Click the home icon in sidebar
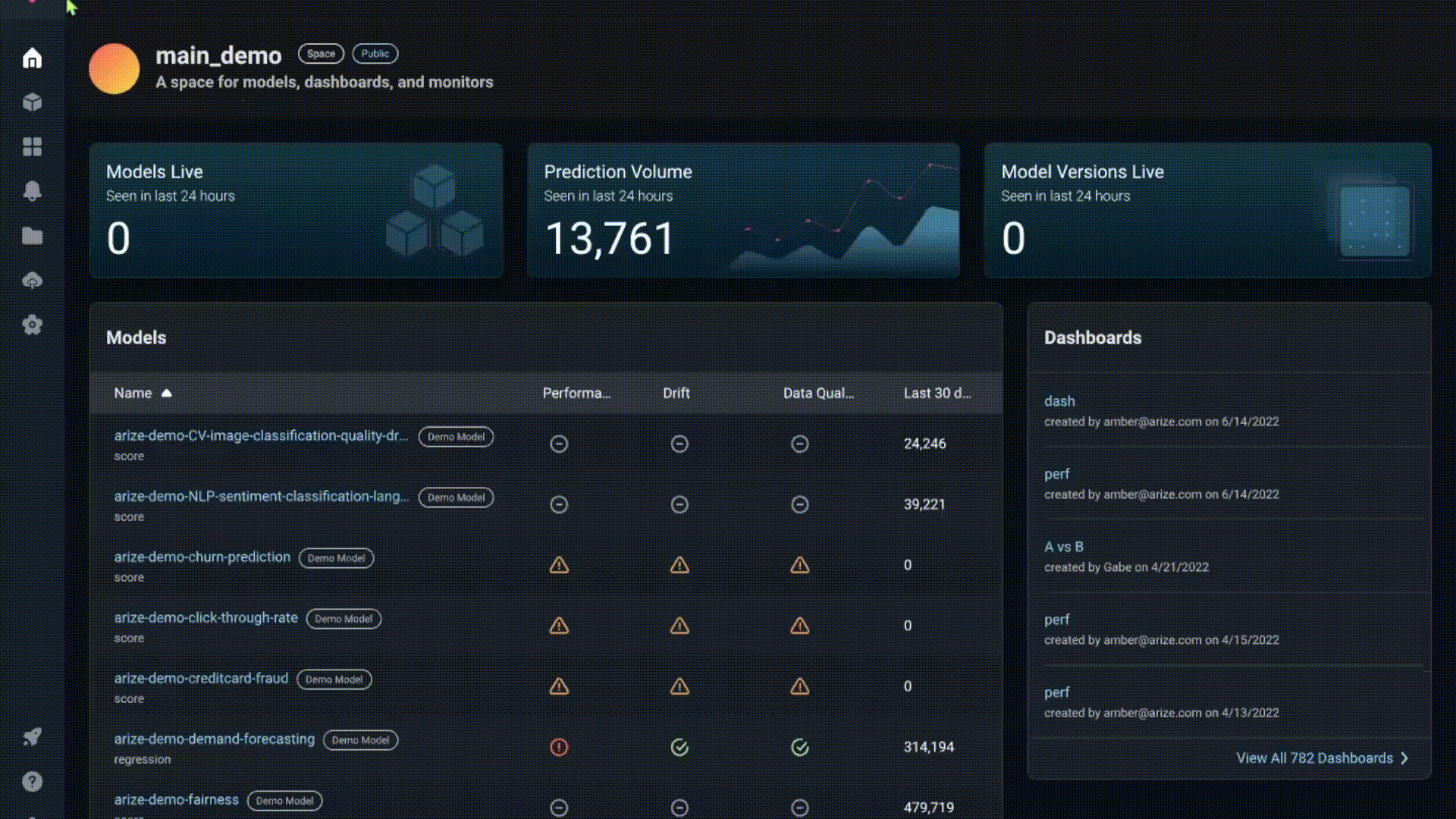 pos(32,58)
